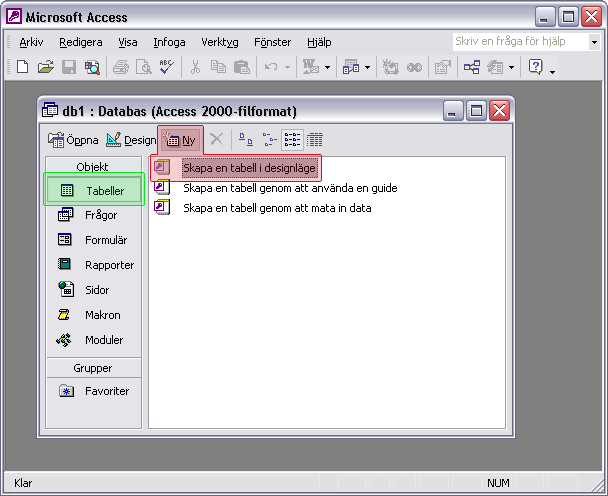
Task: Open the help question box dropdown arrow
Action: 593,42
